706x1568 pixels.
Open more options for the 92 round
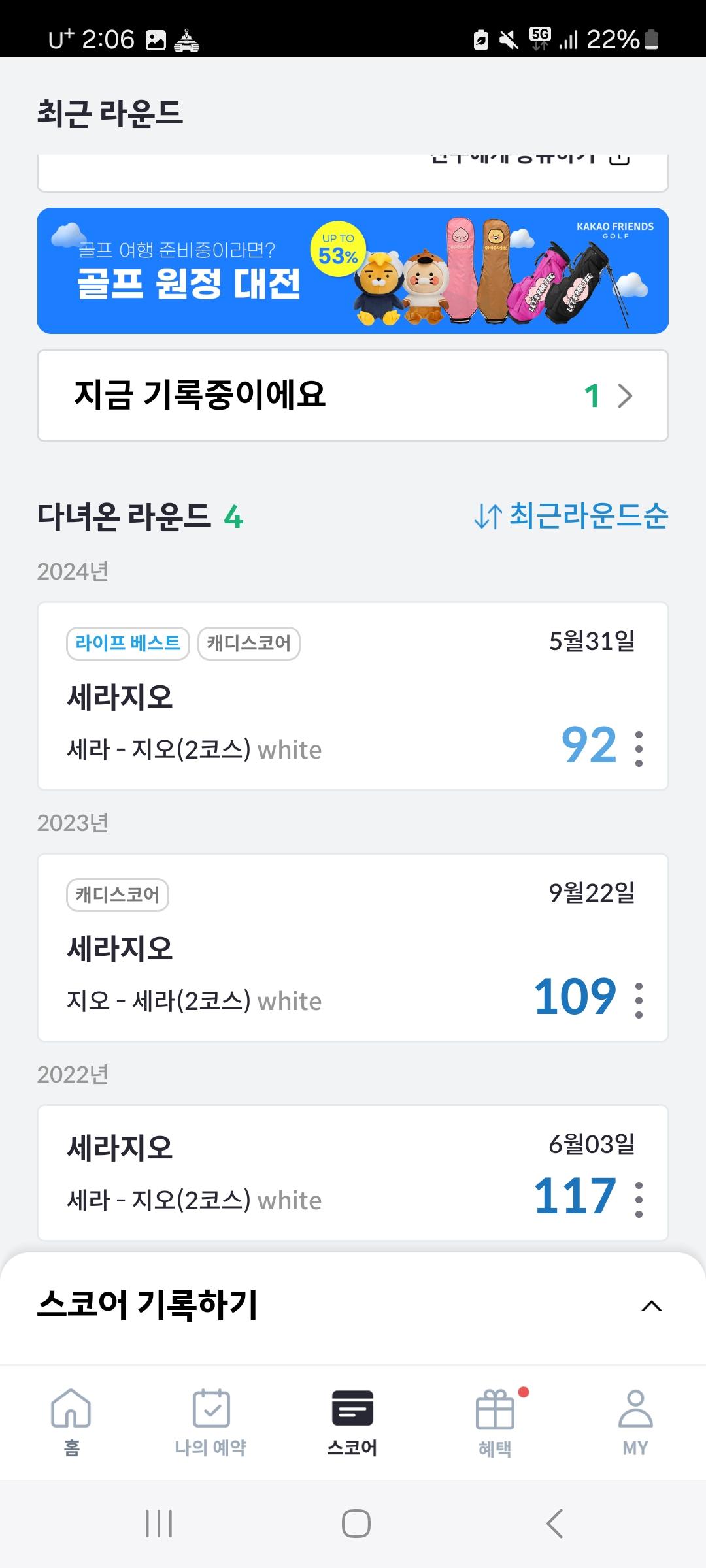639,748
